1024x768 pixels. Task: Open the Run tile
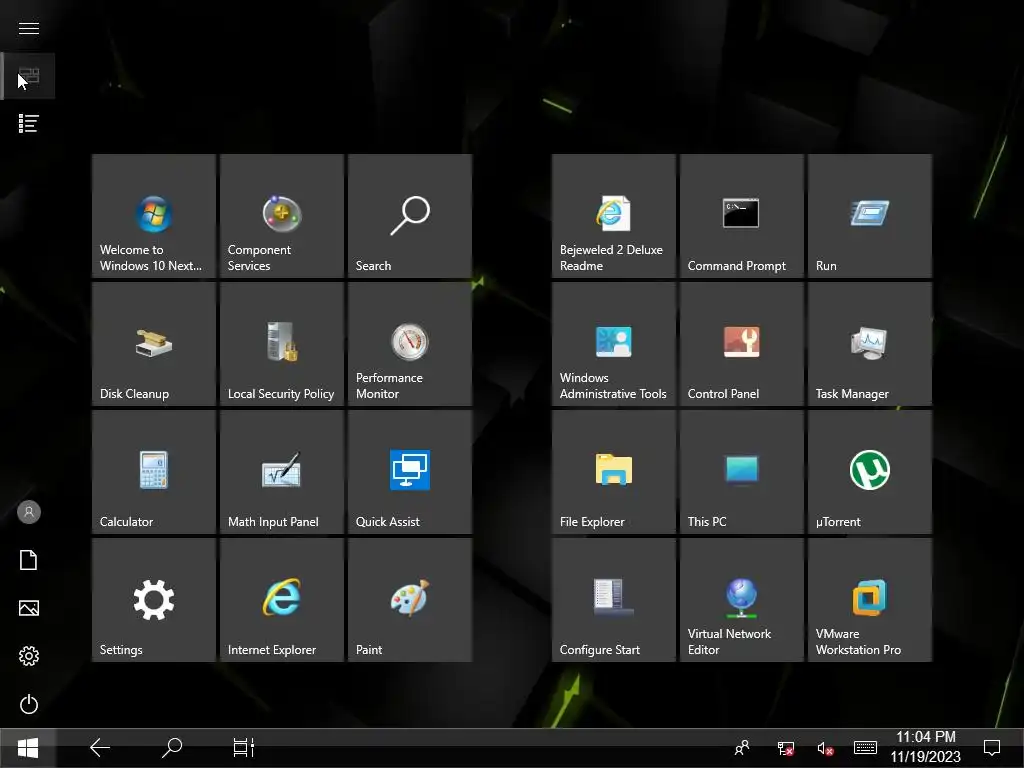(869, 216)
